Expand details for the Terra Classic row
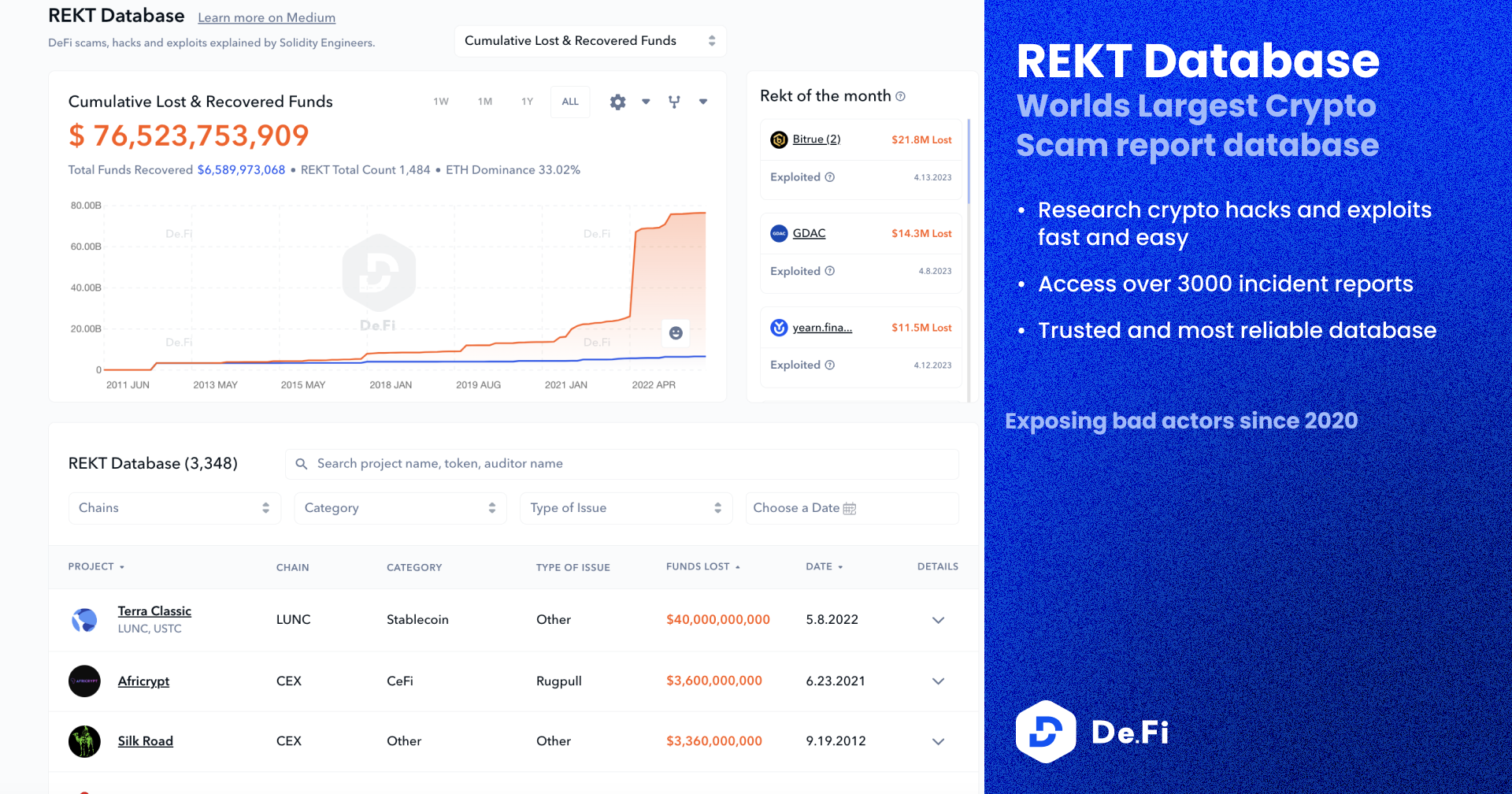The height and width of the screenshot is (794, 1512). [938, 620]
